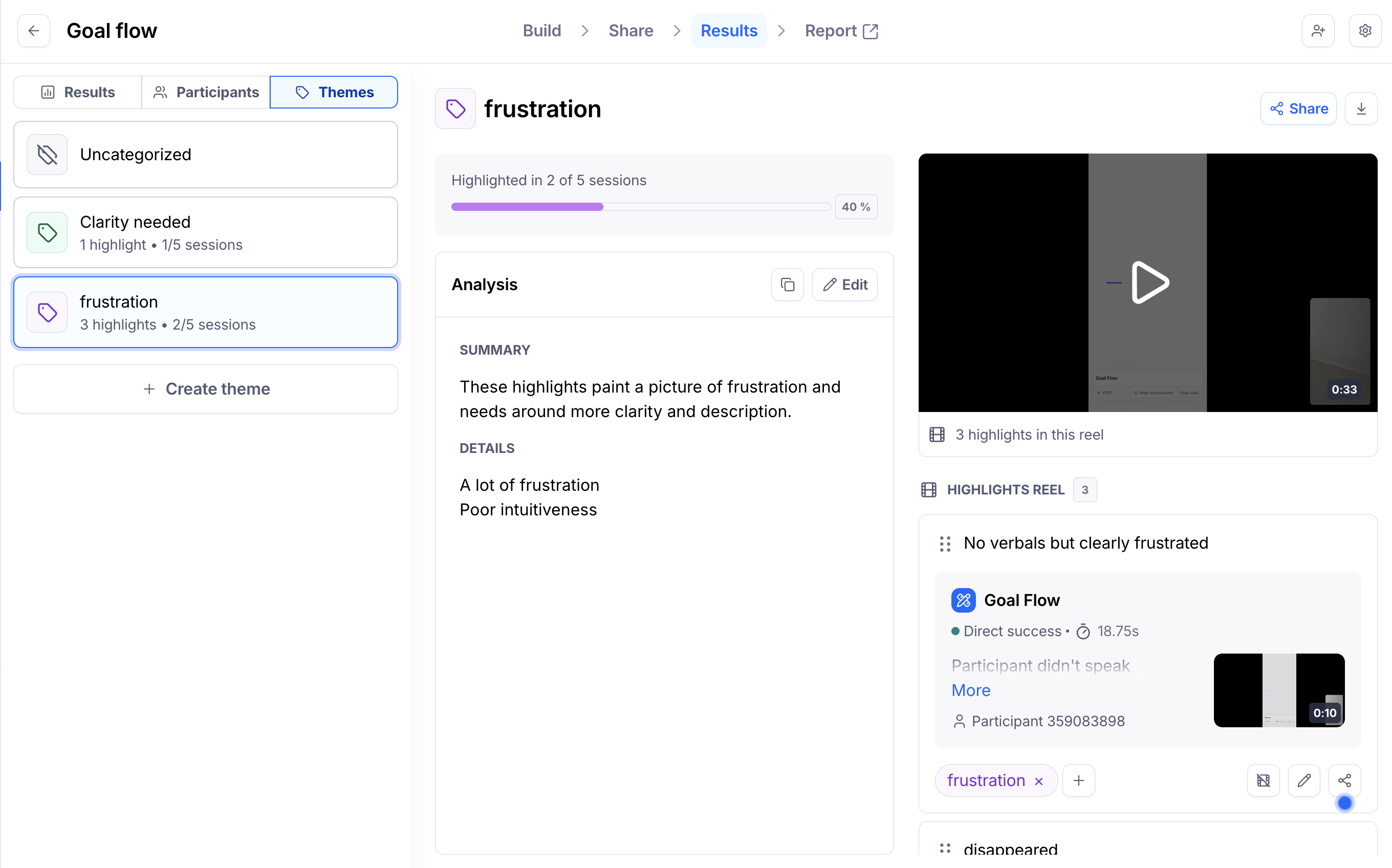
Task: Open the settings gear icon
Action: 1364,31
